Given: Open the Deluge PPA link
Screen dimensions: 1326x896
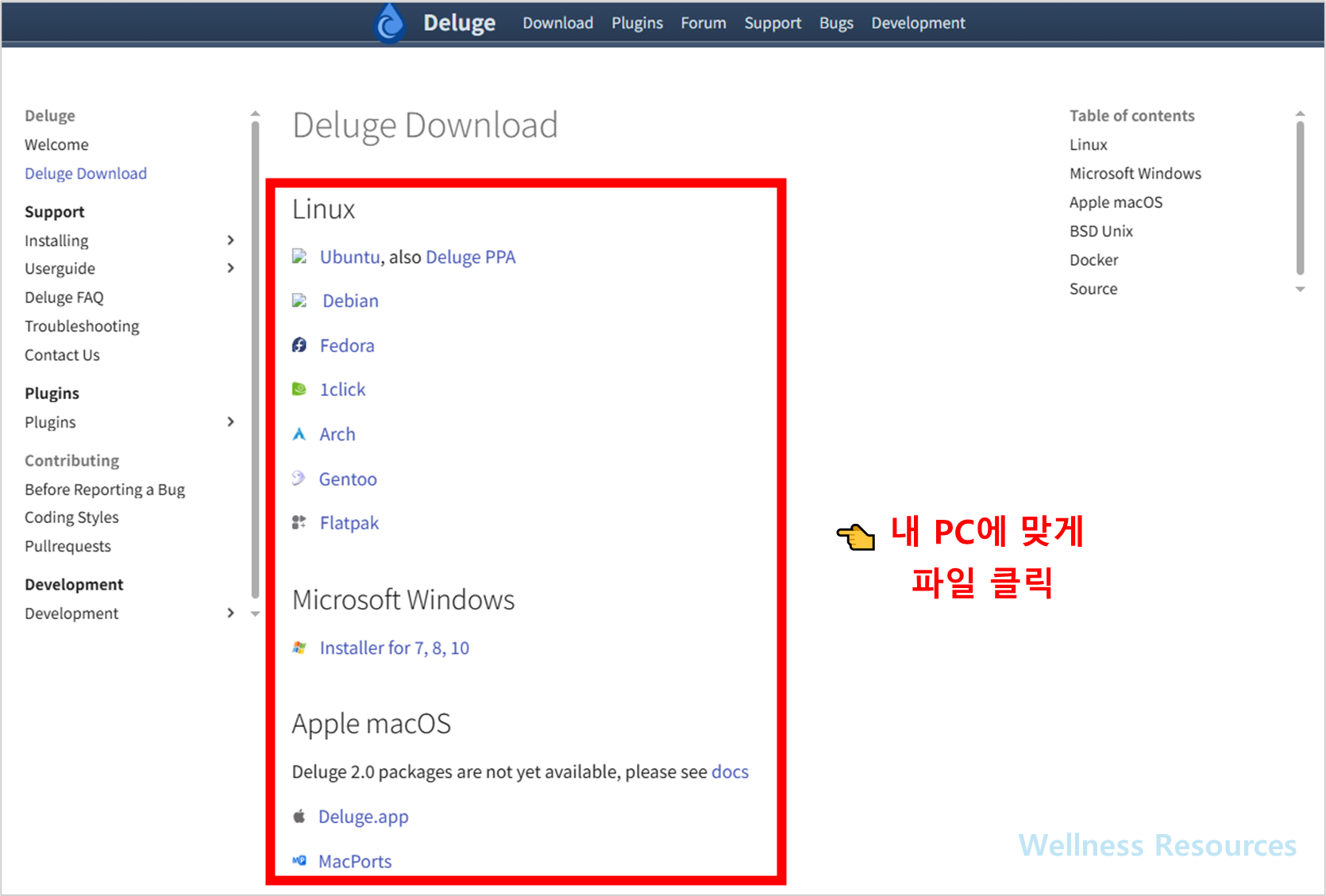Looking at the screenshot, I should (470, 256).
